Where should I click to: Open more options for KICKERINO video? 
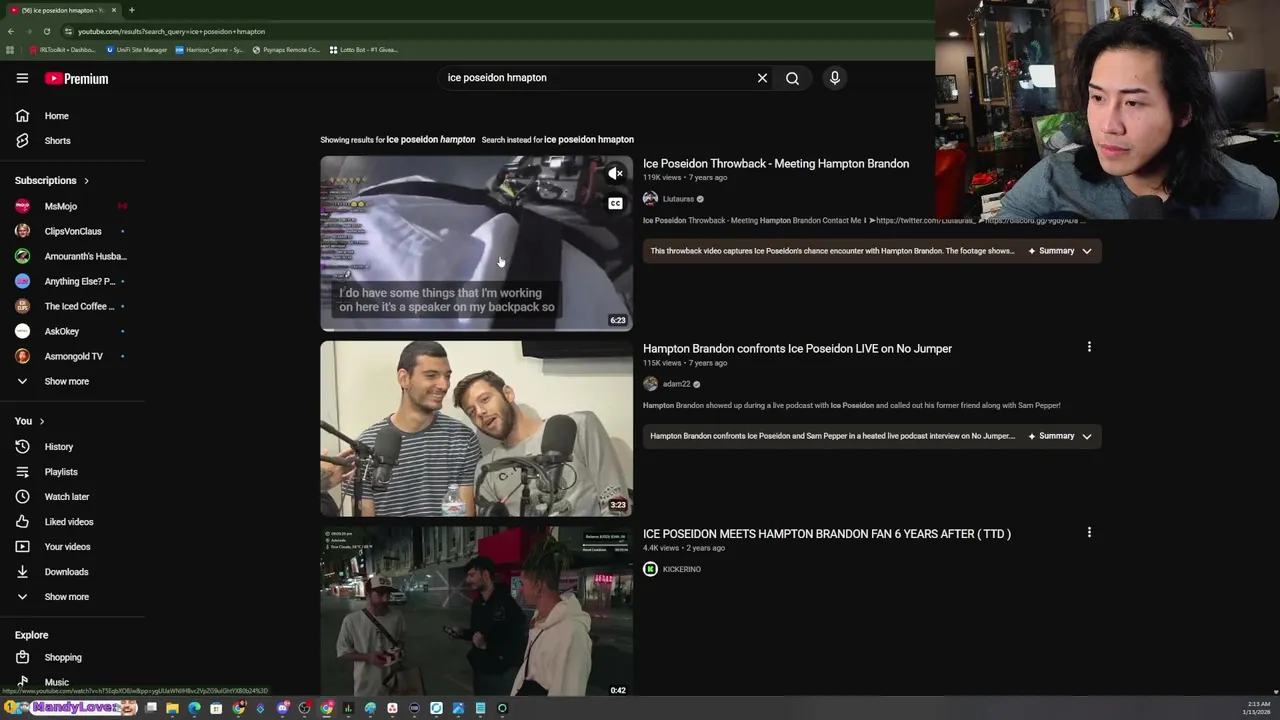1089,532
